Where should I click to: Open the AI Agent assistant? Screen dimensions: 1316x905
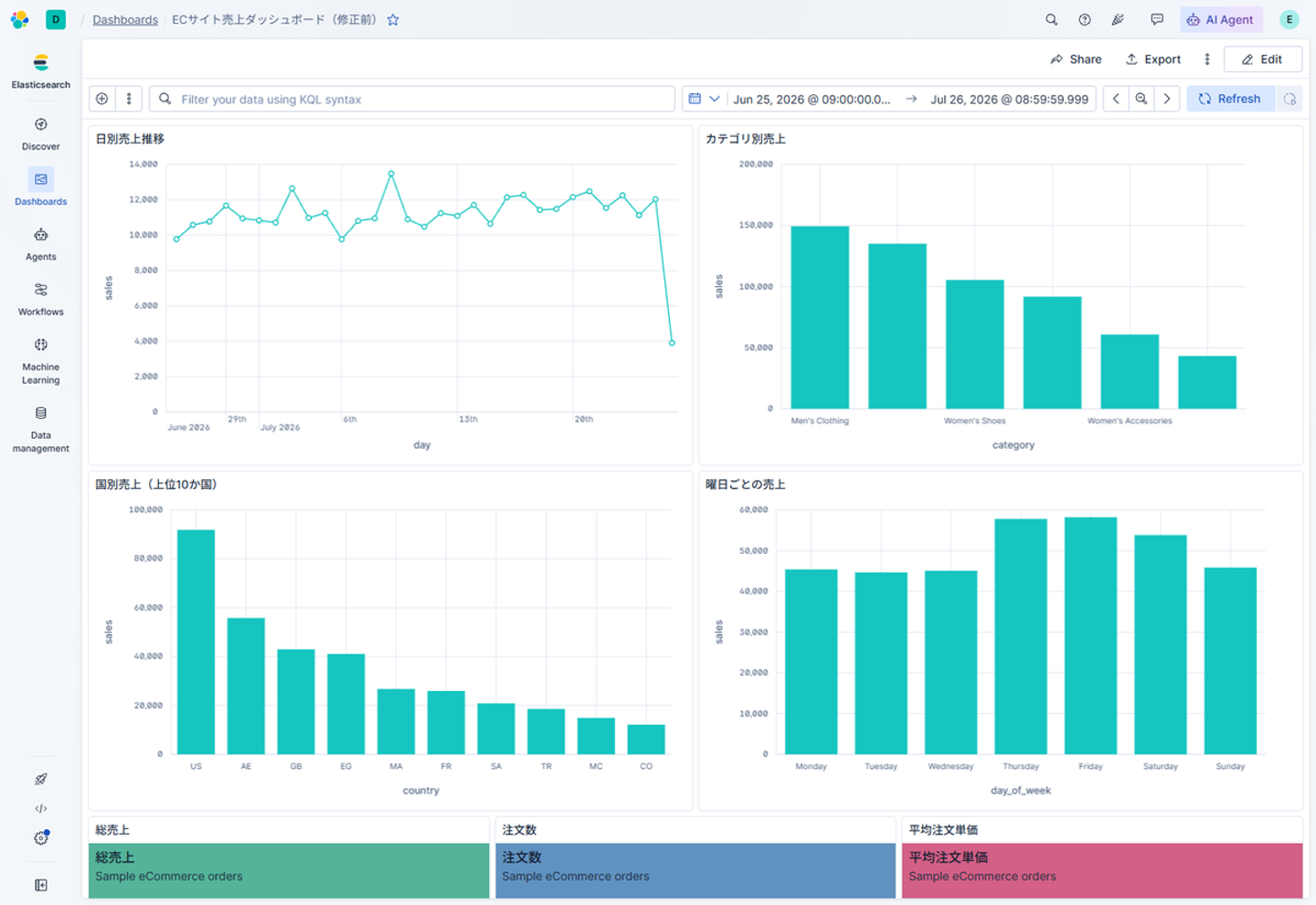click(x=1221, y=19)
